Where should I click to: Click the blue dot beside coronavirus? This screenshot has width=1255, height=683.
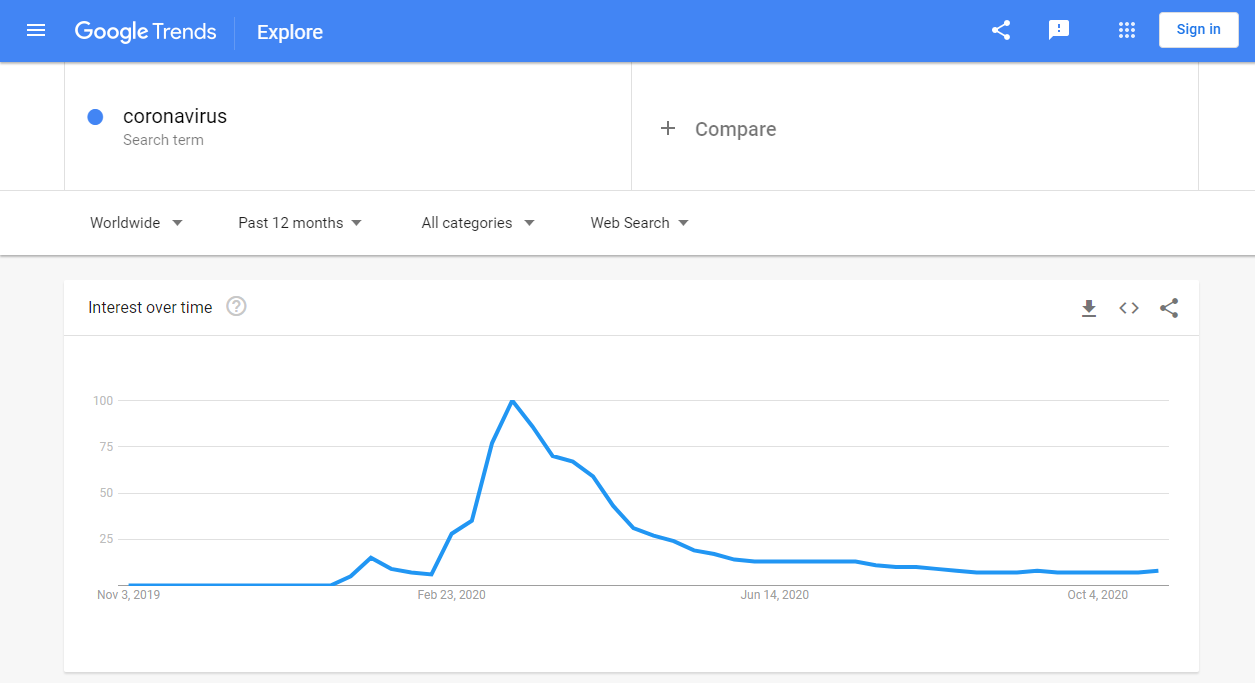click(95, 117)
